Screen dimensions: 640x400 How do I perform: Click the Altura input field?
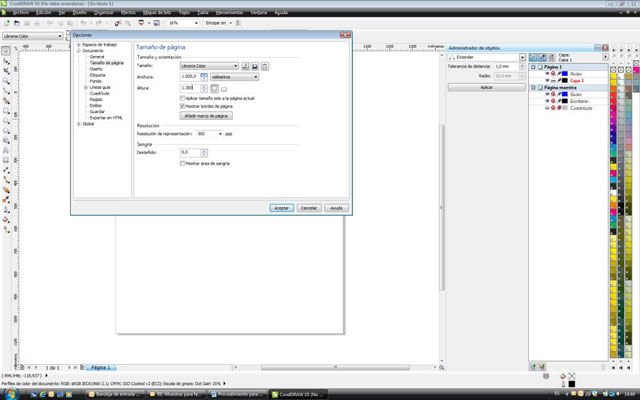(x=186, y=88)
